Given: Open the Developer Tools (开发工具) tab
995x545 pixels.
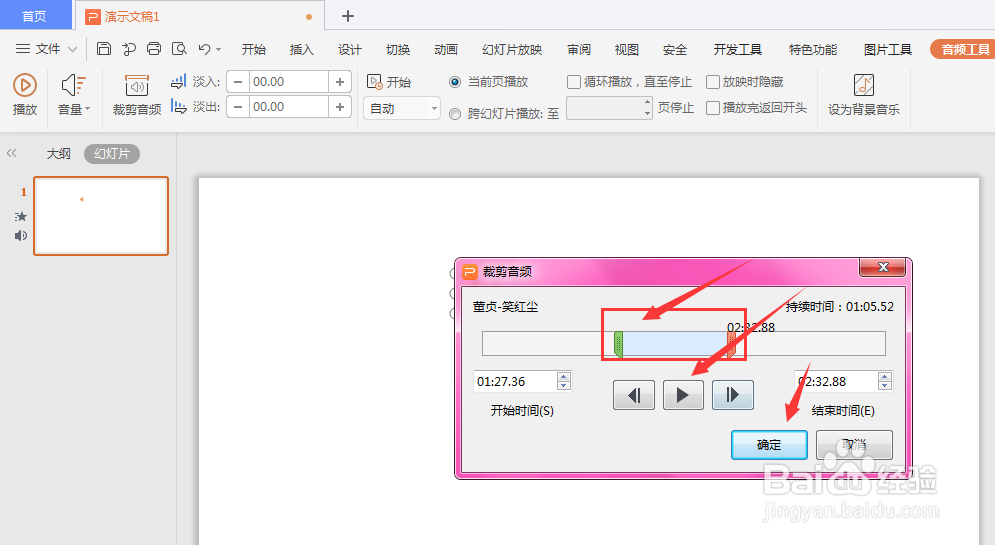Looking at the screenshot, I should (x=737, y=49).
